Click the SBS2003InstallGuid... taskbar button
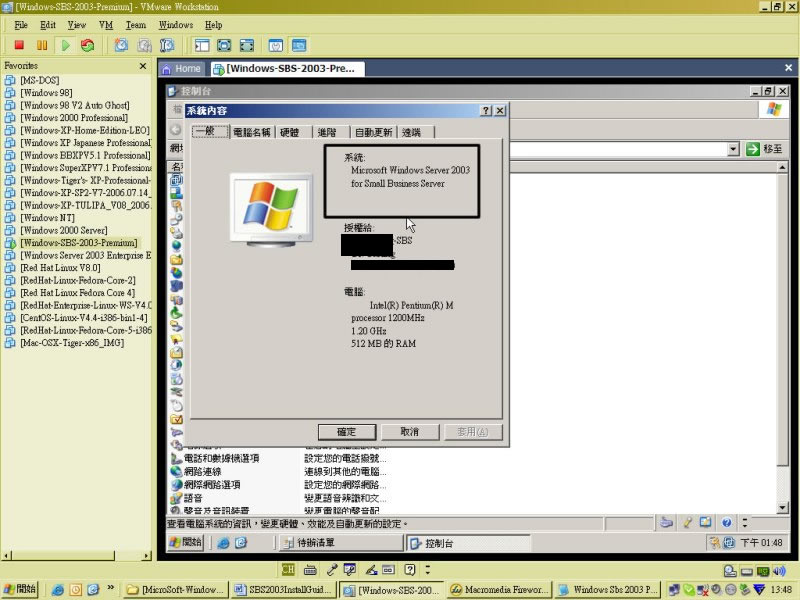Viewport: 800px width, 600px height. [x=282, y=590]
